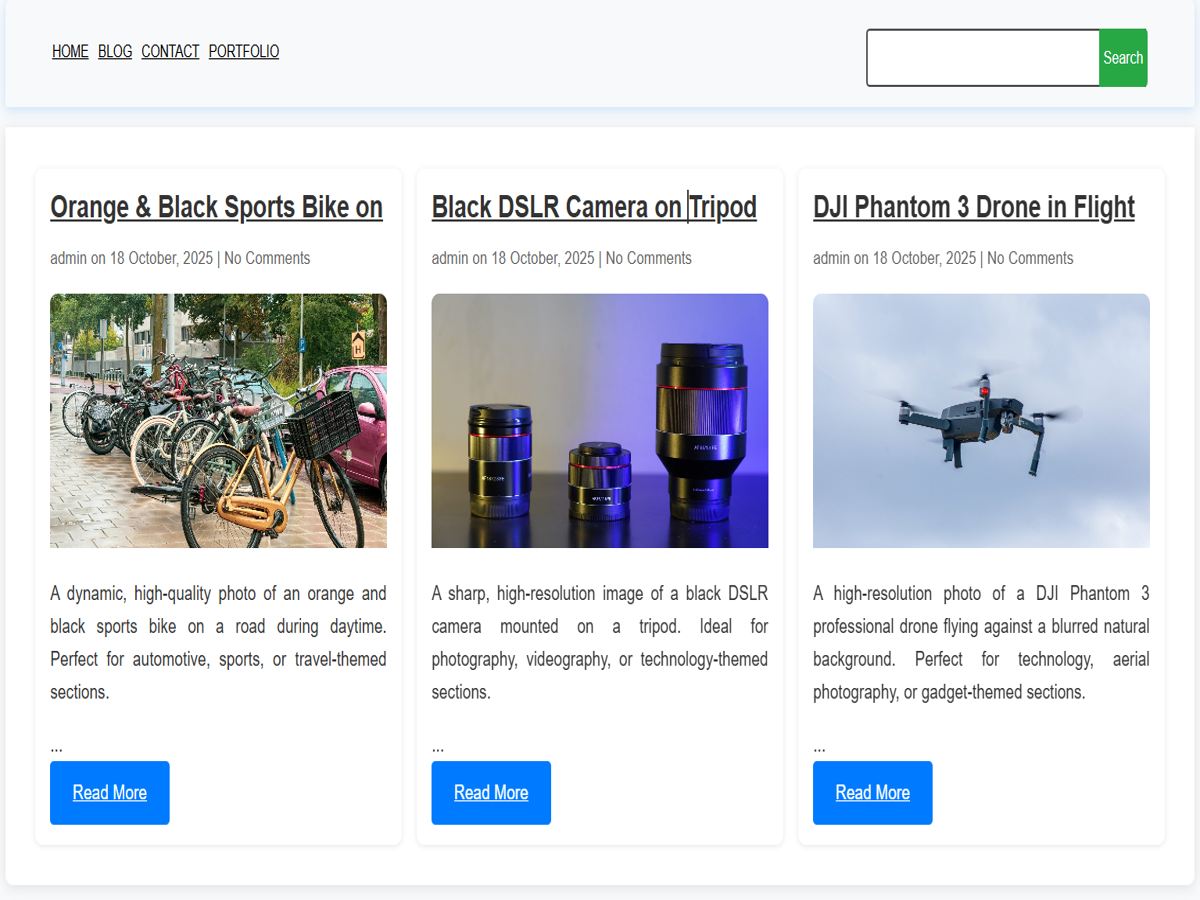Image resolution: width=1200 pixels, height=900 pixels.
Task: Open the DJI Phantom 3 Drone post title
Action: point(973,207)
